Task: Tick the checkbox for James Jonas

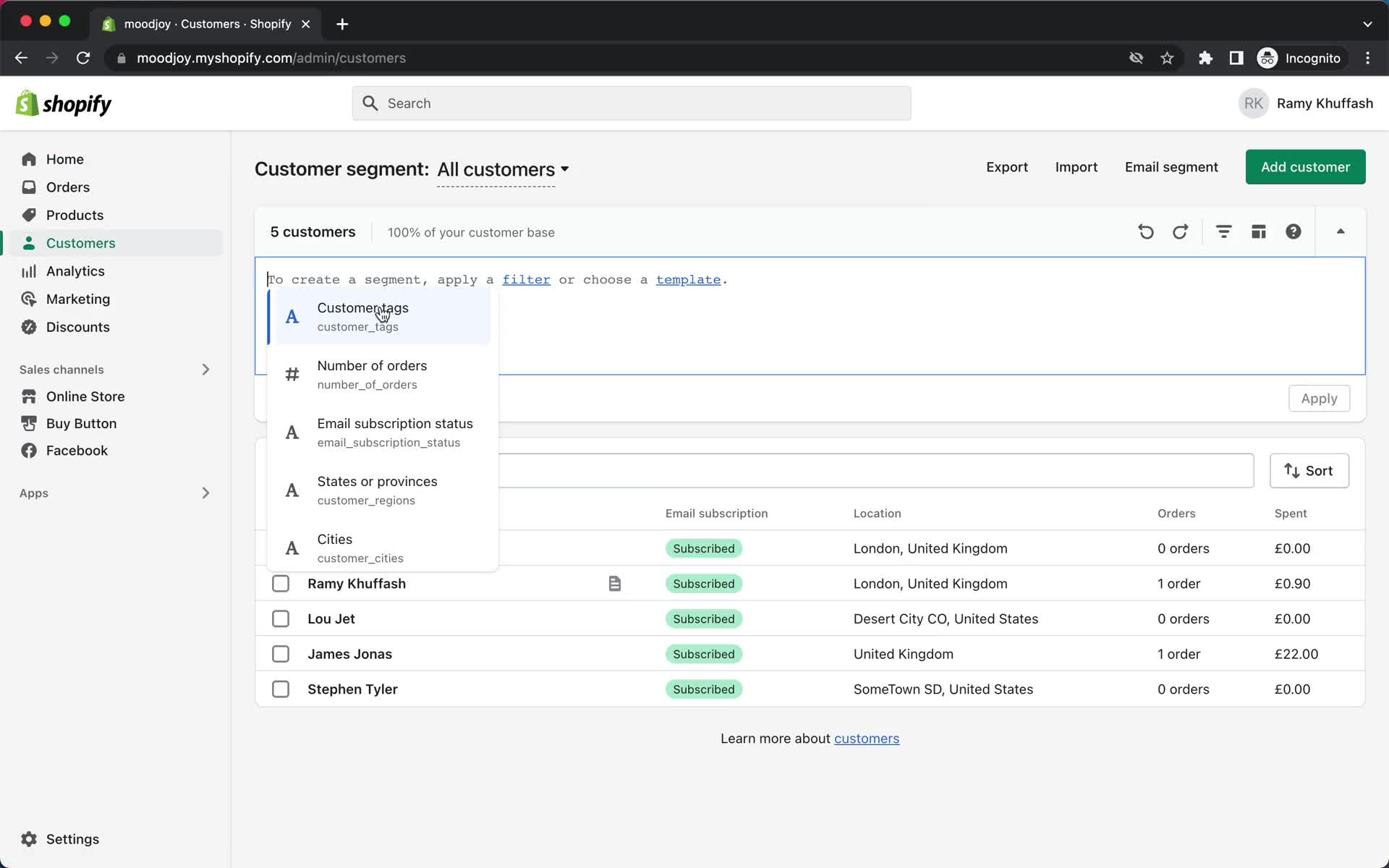Action: [281, 654]
